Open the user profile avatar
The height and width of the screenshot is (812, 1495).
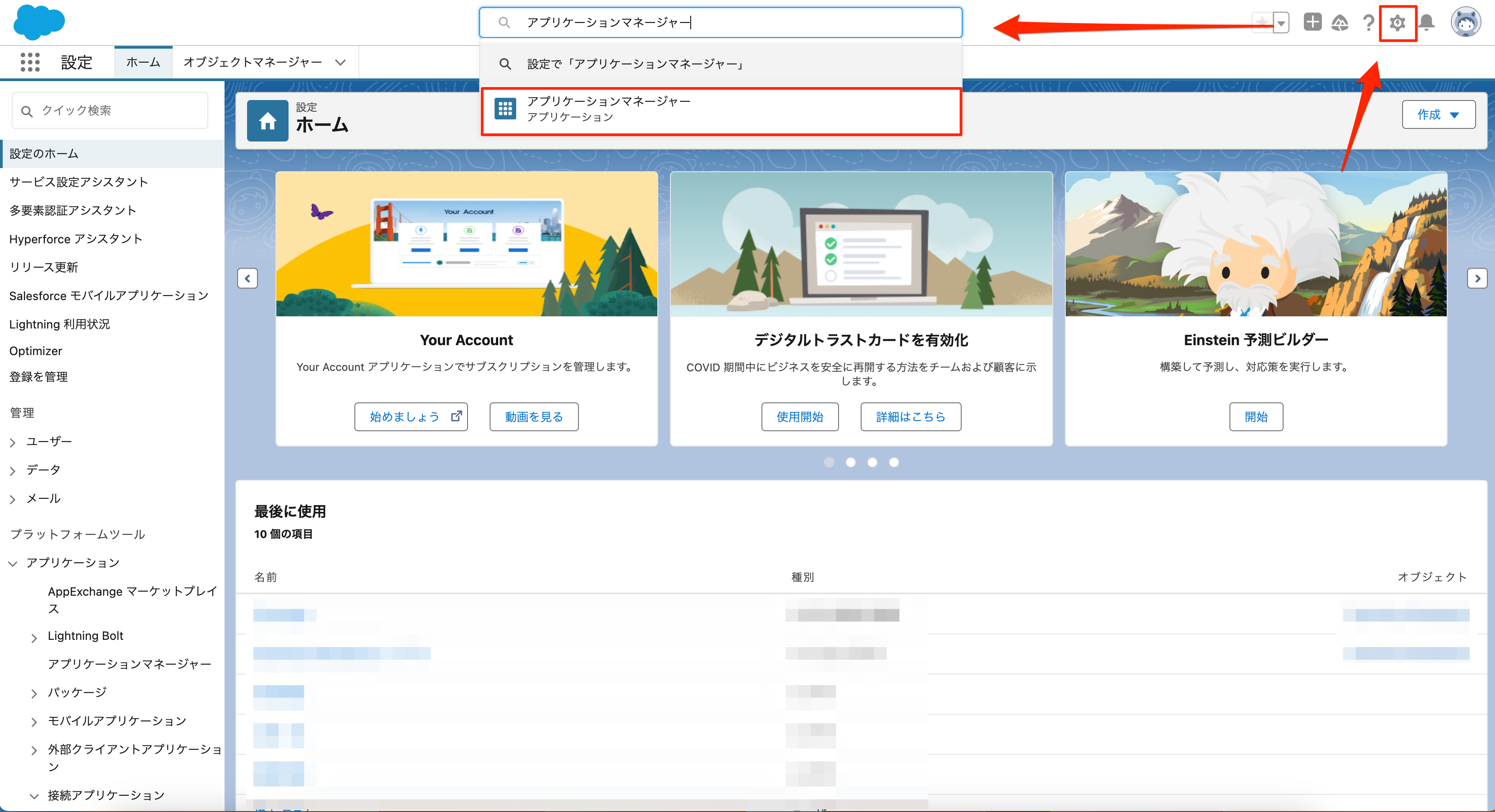coord(1465,22)
